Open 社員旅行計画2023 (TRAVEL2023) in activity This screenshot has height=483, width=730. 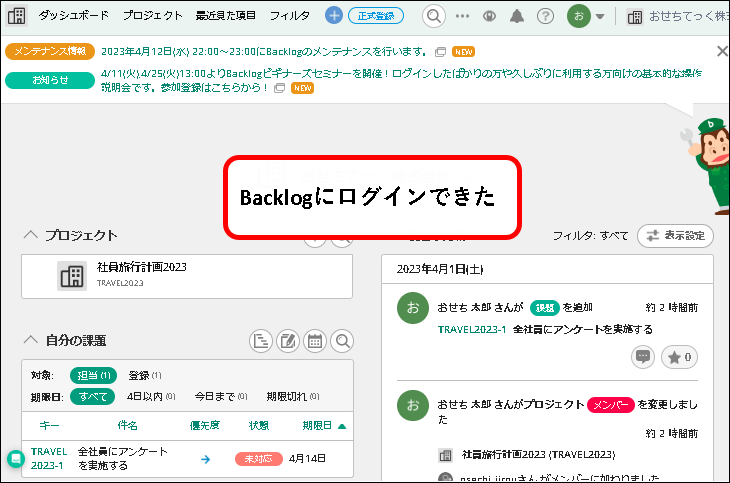point(538,454)
